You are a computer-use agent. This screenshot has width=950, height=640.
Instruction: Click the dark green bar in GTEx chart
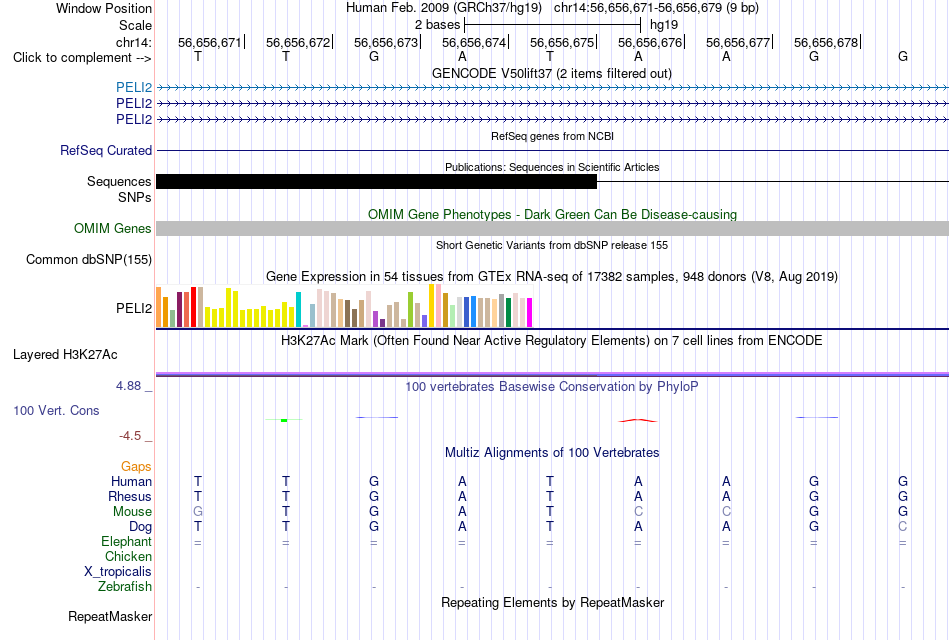point(508,313)
